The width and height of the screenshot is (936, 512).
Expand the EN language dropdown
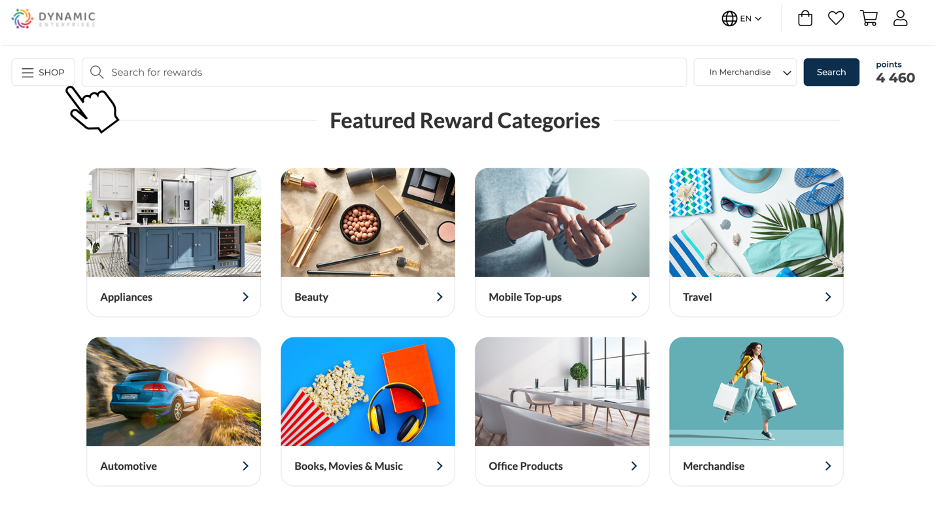751,18
